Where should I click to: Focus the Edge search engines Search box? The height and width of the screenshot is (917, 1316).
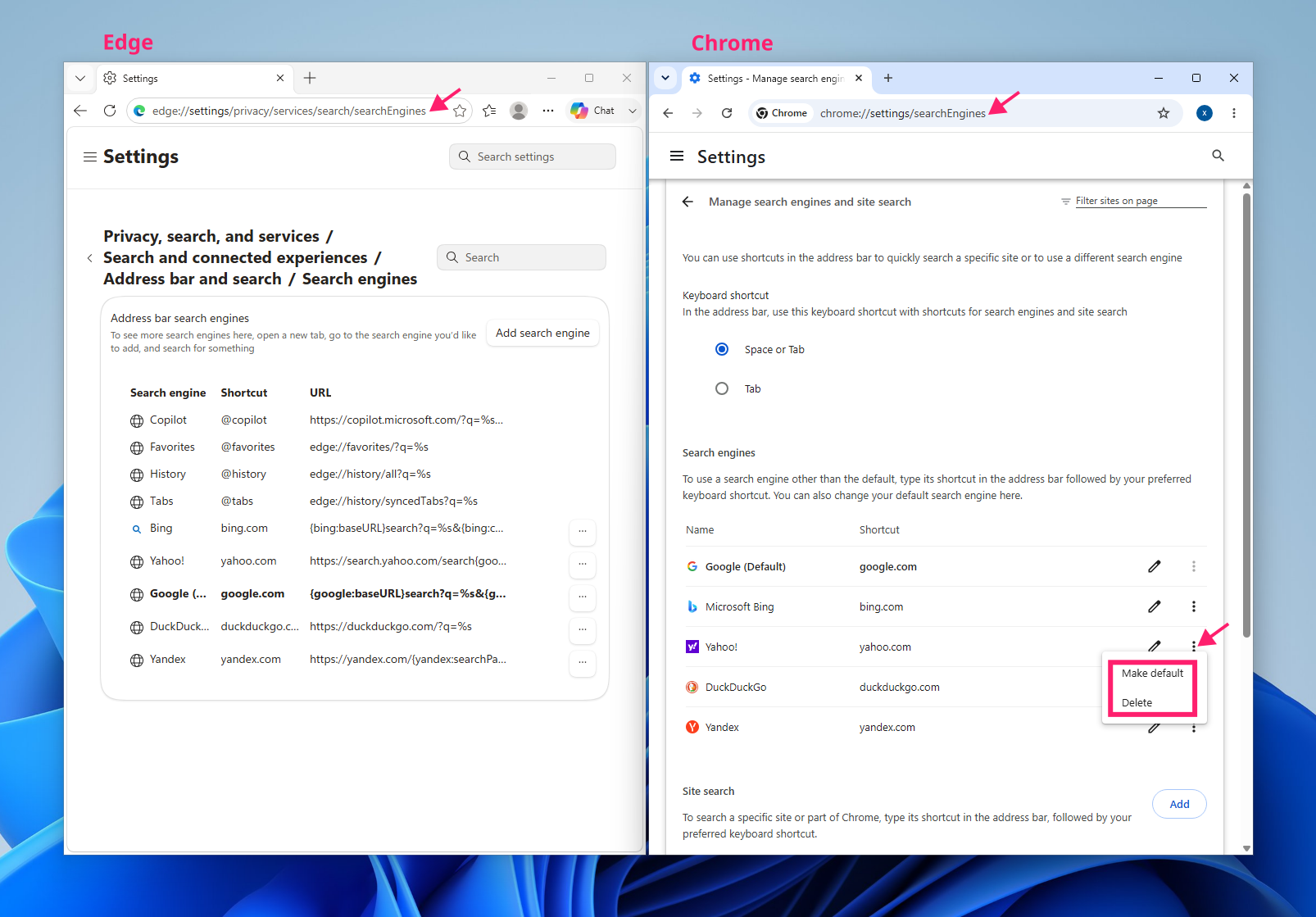tap(522, 257)
